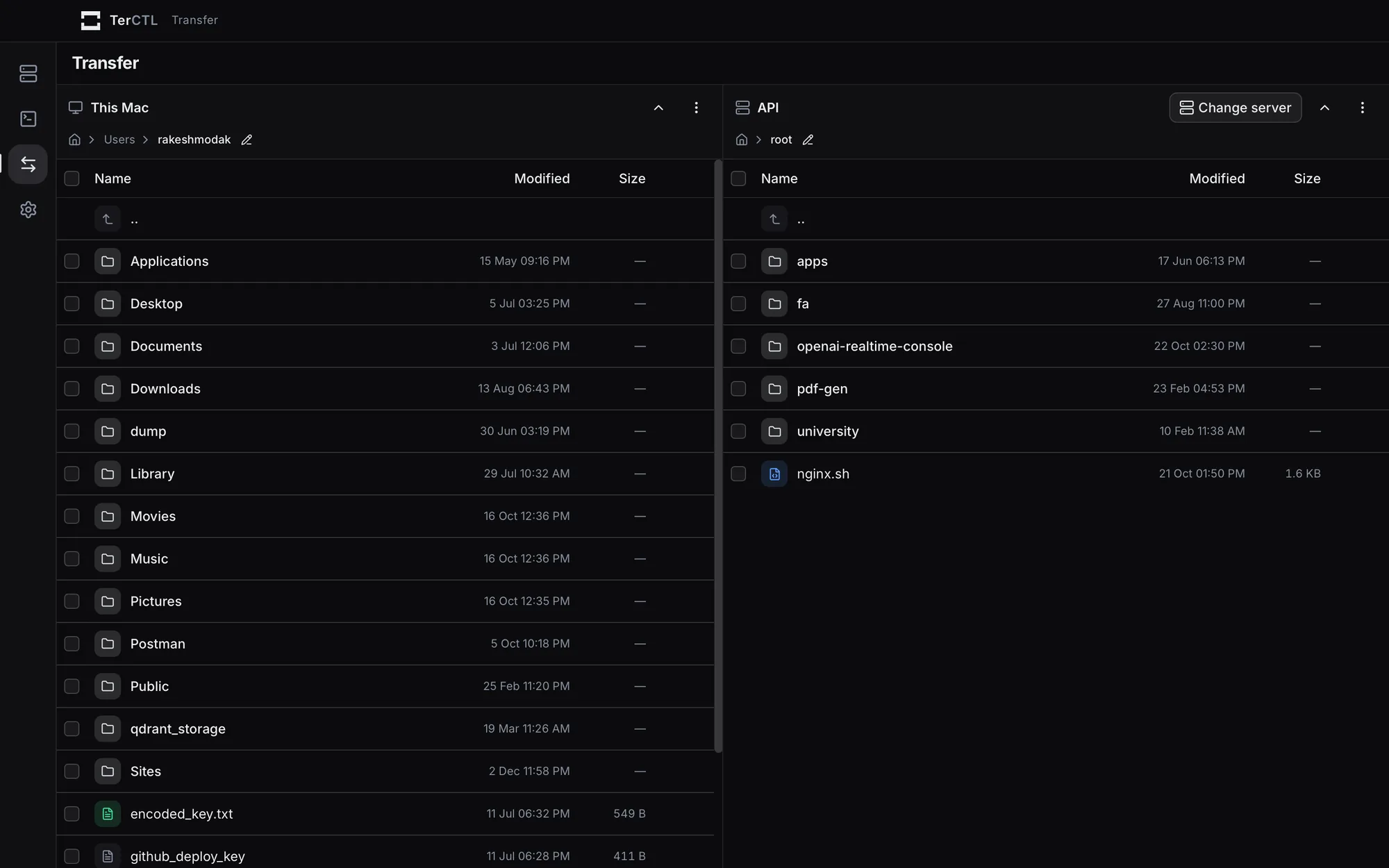
Task: Open This Mac panel three-dot menu
Action: point(696,108)
